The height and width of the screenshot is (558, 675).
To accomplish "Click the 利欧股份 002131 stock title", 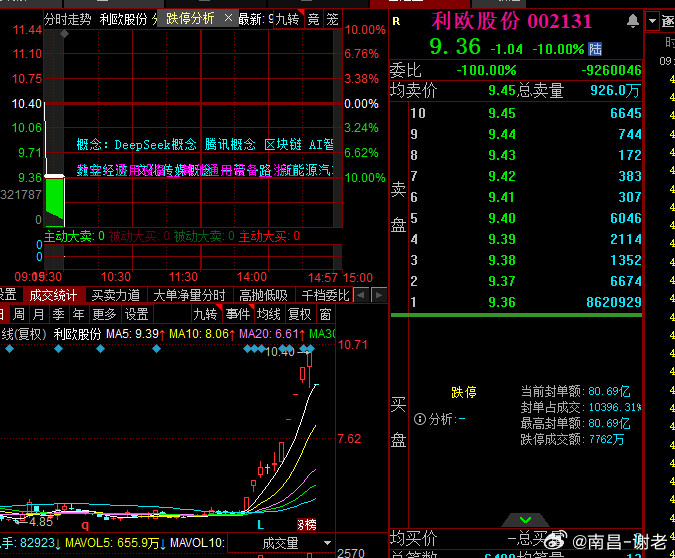I will click(x=511, y=21).
